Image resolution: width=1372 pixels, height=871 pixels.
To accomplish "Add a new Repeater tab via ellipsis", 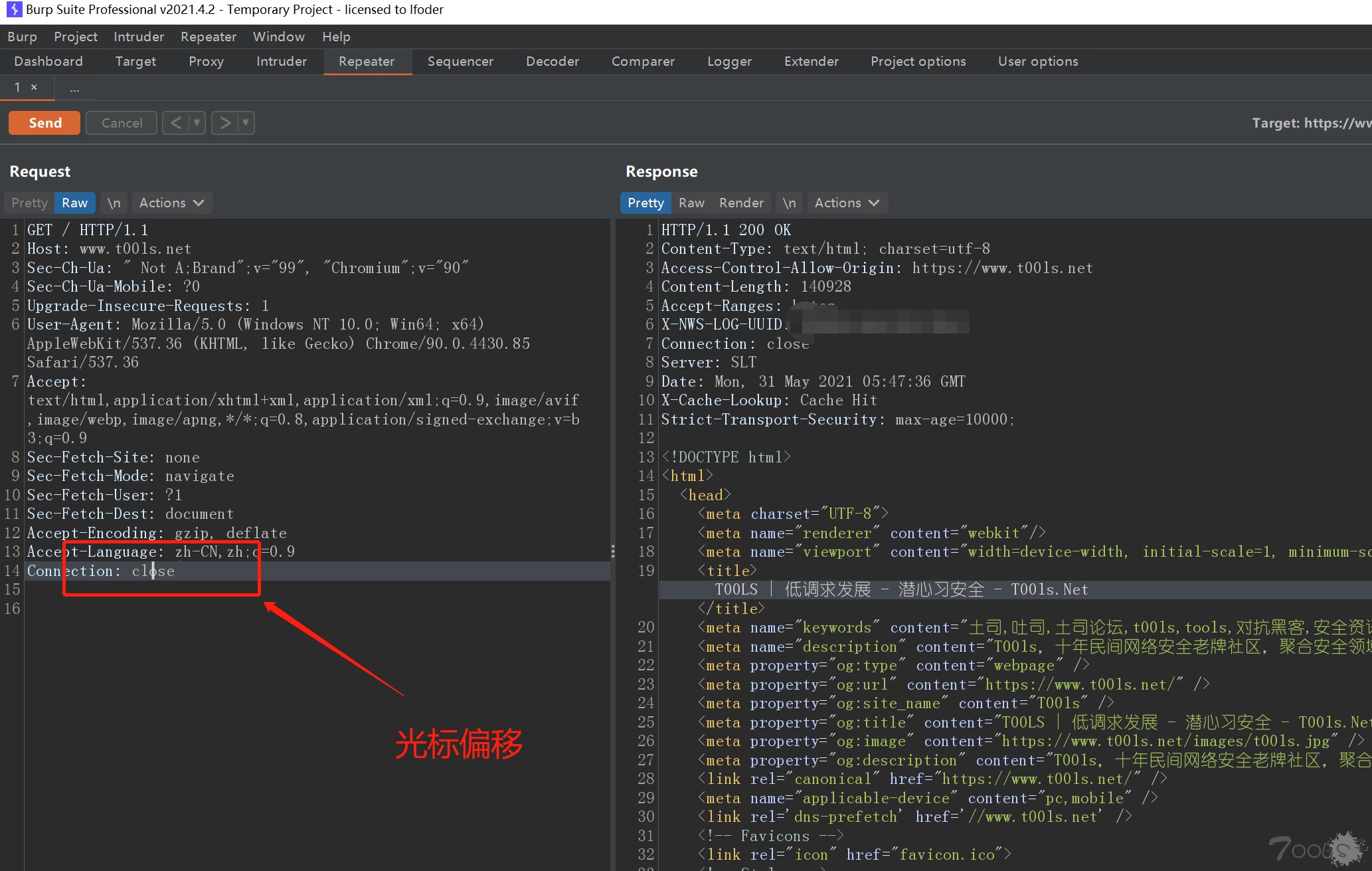I will click(74, 88).
